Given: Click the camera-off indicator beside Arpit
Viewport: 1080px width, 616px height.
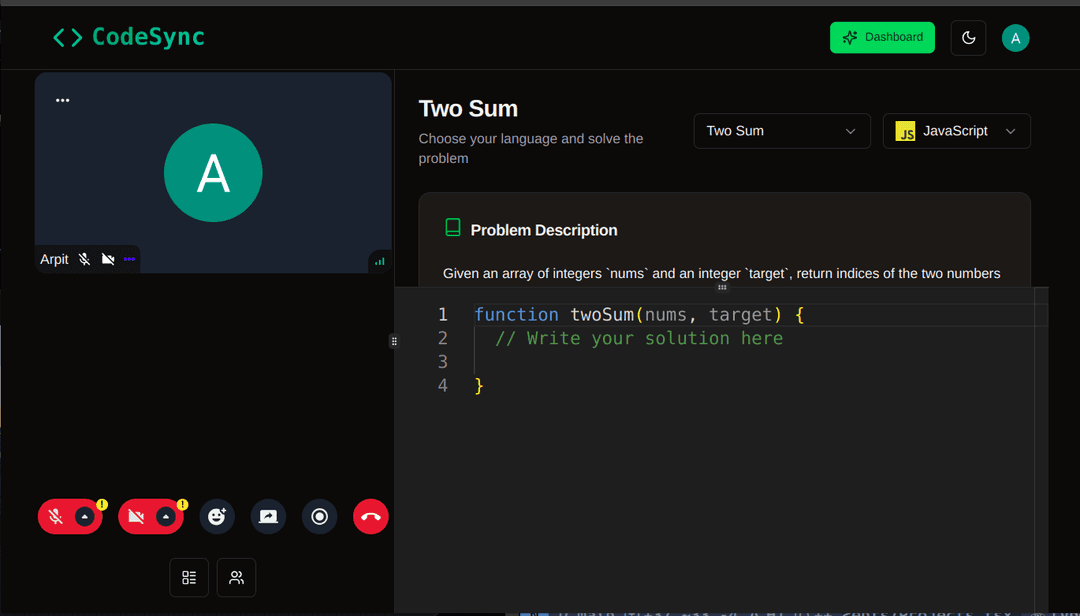Looking at the screenshot, I should [x=107, y=259].
